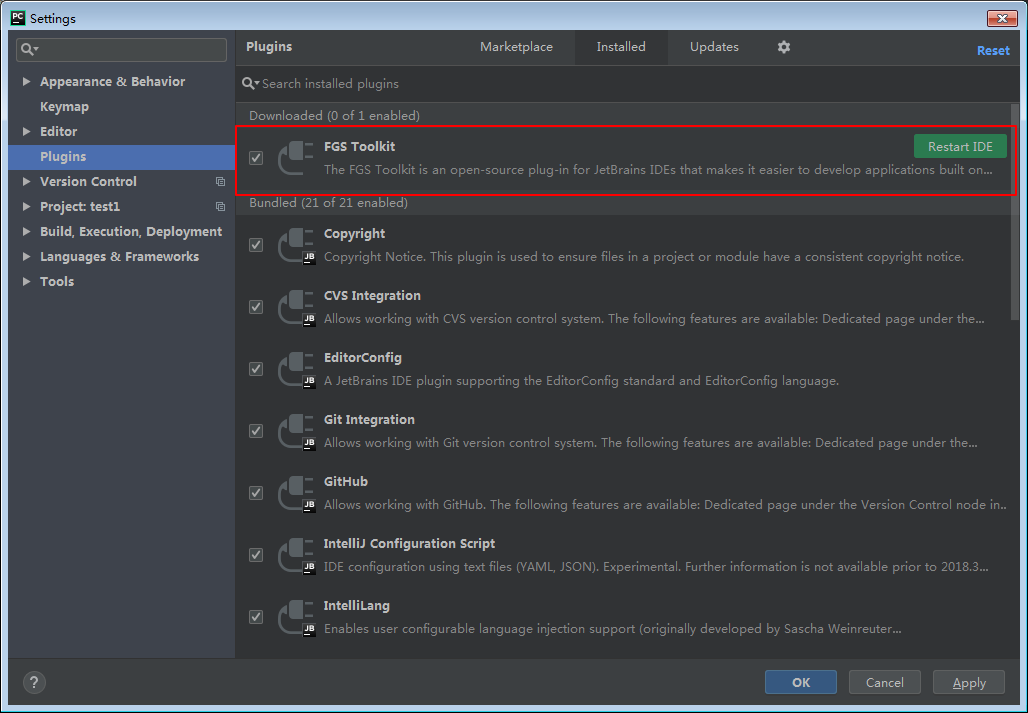Disable the CVS Integration plugin checkbox

tap(256, 307)
